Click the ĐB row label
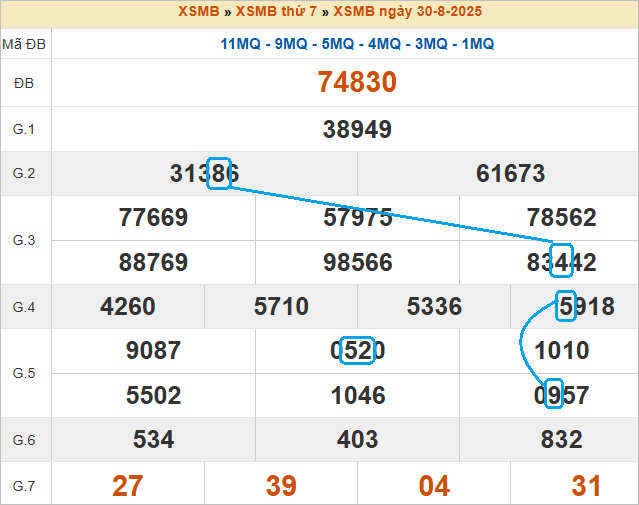639x505 pixels. tap(24, 83)
